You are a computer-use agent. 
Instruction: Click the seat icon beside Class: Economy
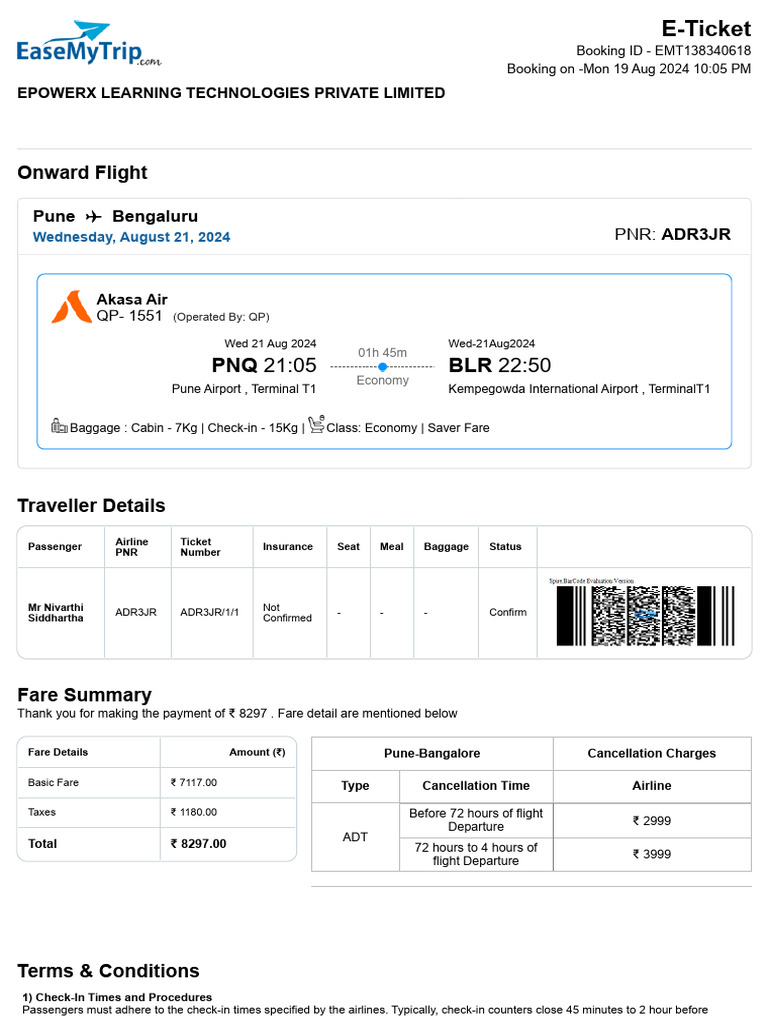point(316,425)
